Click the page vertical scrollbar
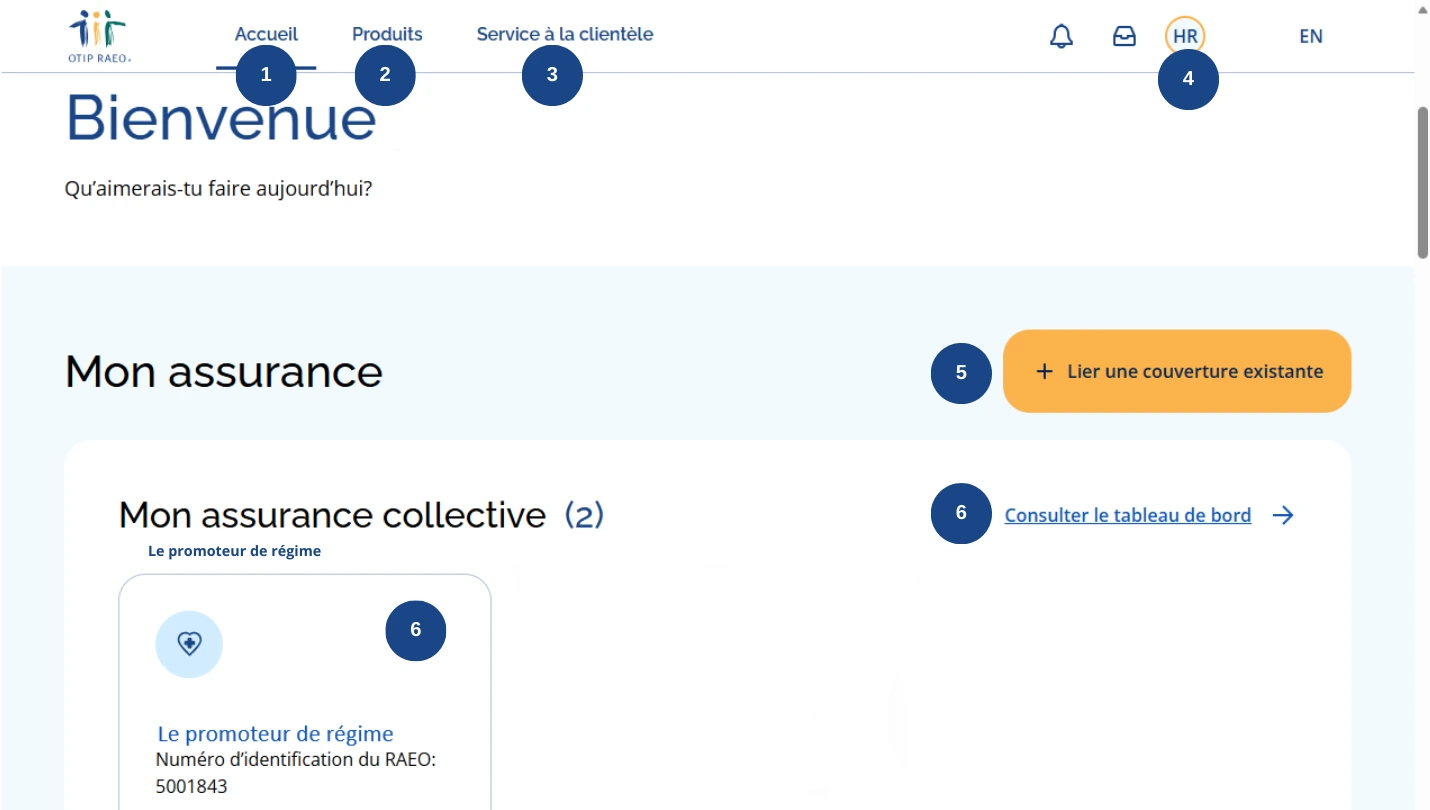 [x=1422, y=182]
